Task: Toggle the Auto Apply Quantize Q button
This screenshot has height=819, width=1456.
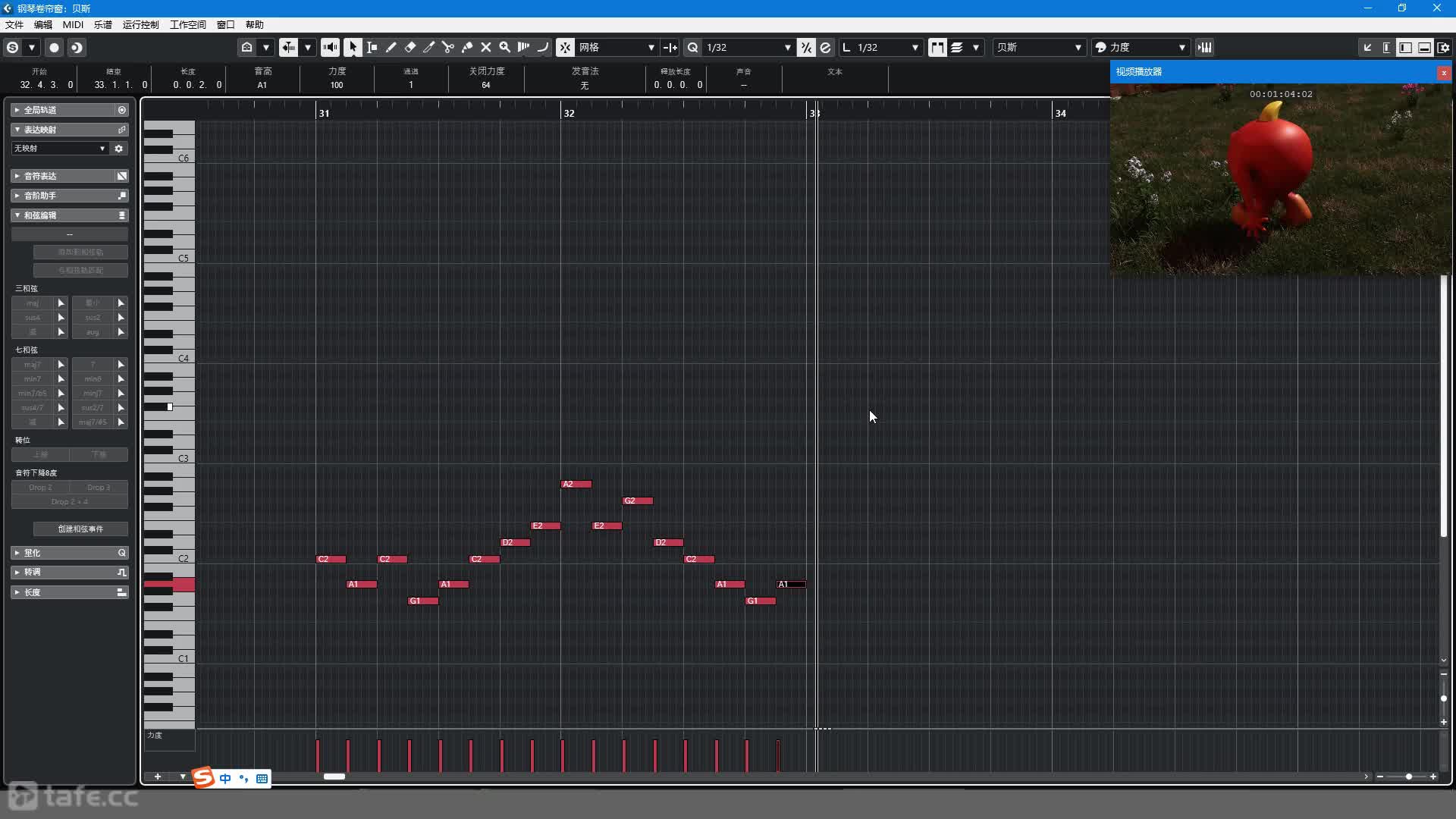Action: coord(693,47)
